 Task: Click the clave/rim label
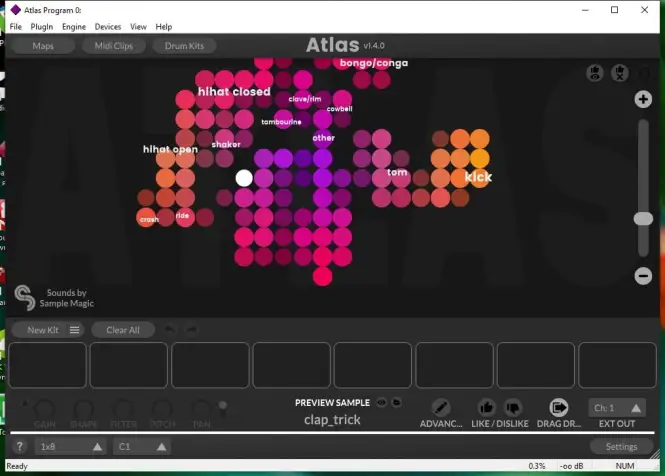pyautogui.click(x=305, y=99)
